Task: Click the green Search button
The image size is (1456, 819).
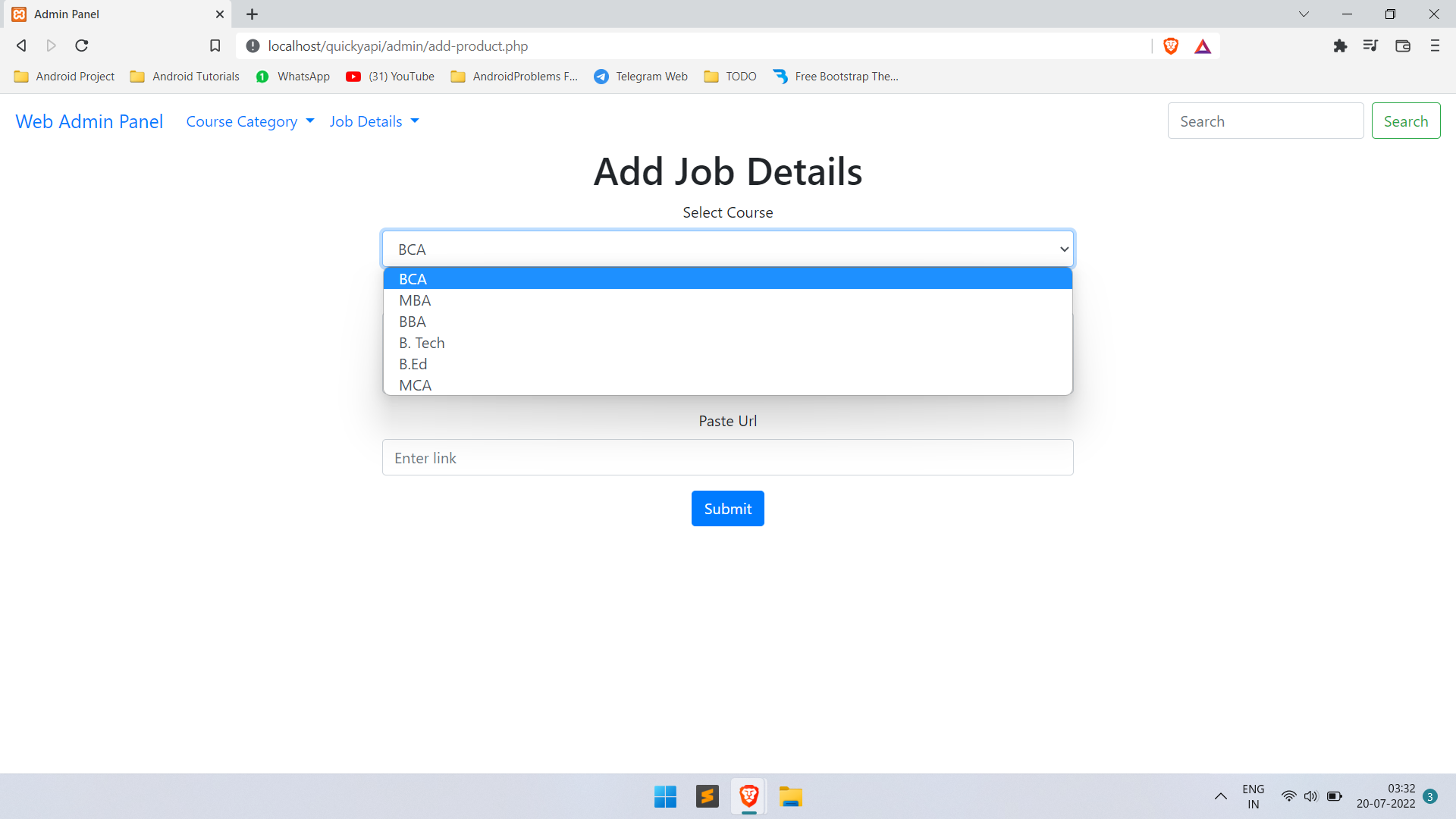Action: point(1406,121)
